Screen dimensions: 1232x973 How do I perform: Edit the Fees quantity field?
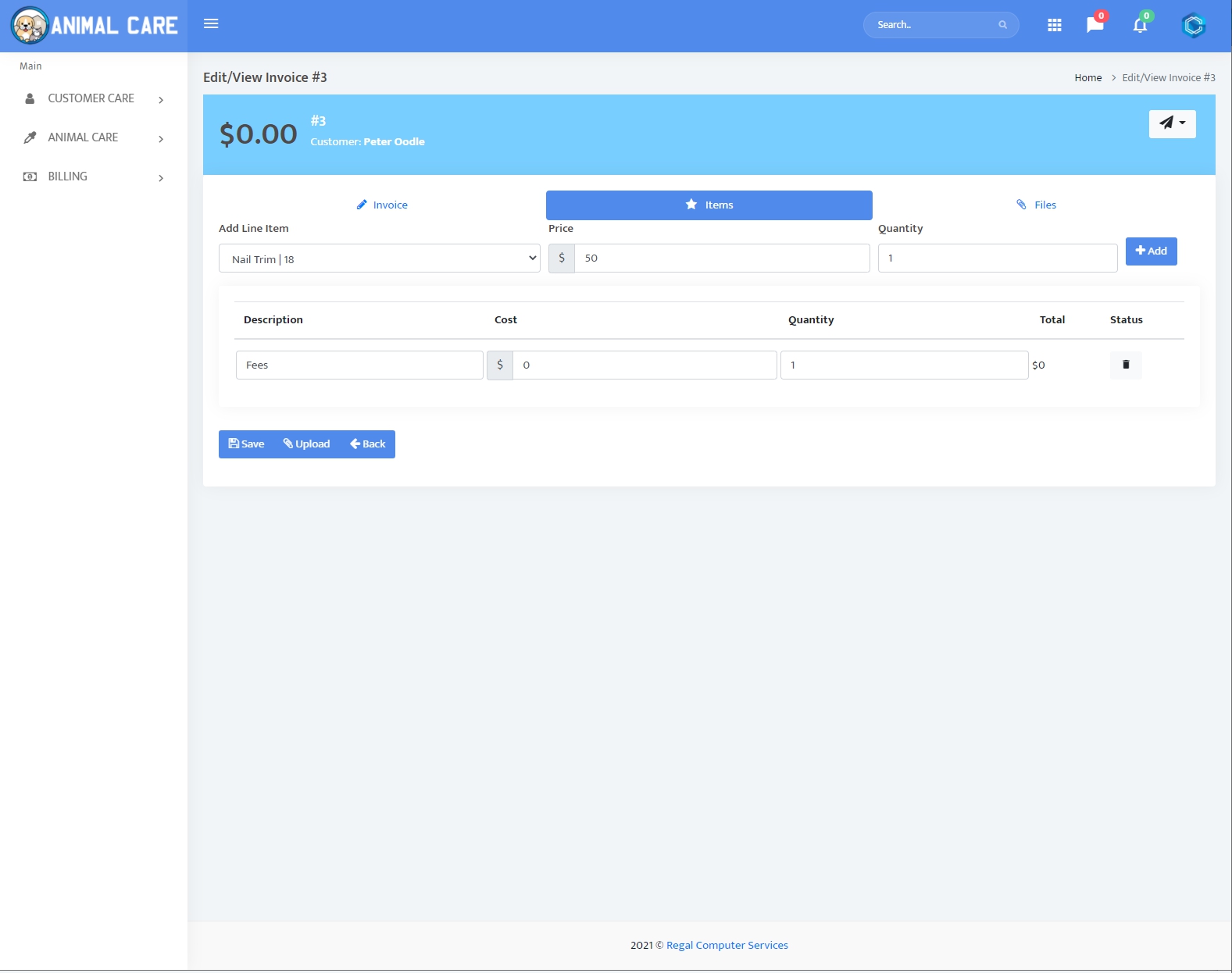click(x=904, y=365)
